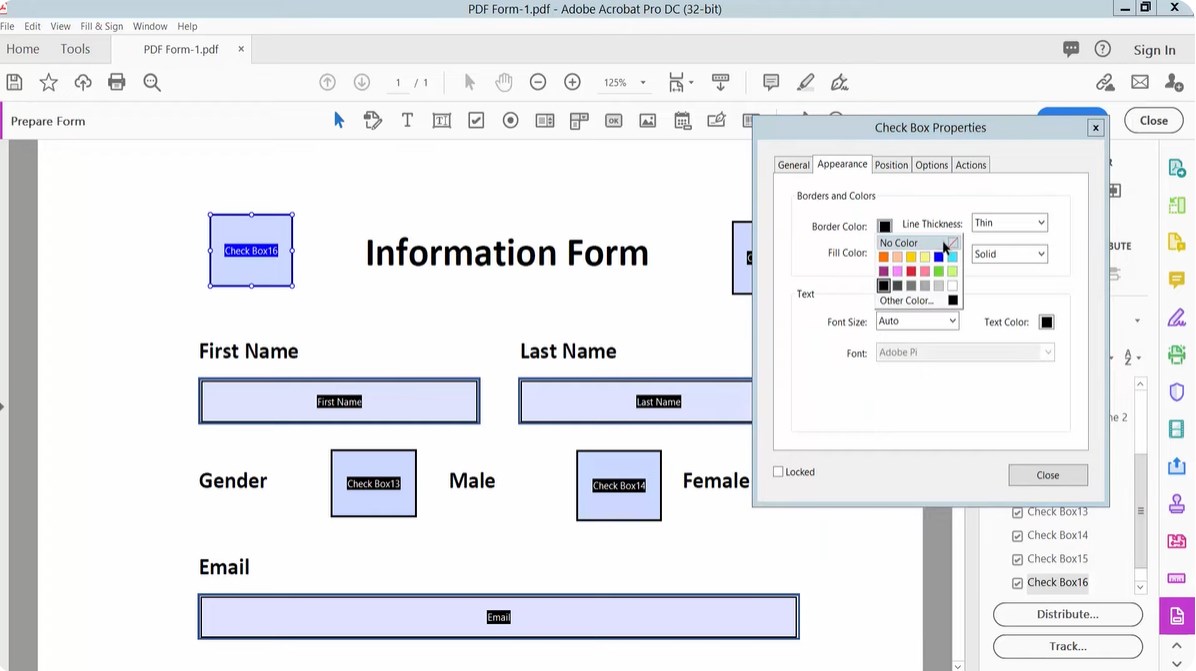Print the document using printer icon
This screenshot has height=671, width=1196.
coord(117,82)
